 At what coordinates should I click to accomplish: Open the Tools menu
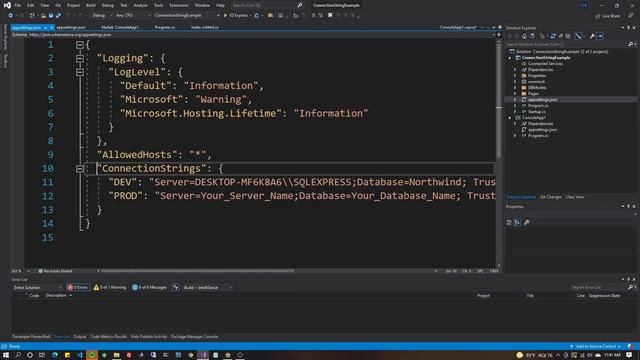point(158,5)
